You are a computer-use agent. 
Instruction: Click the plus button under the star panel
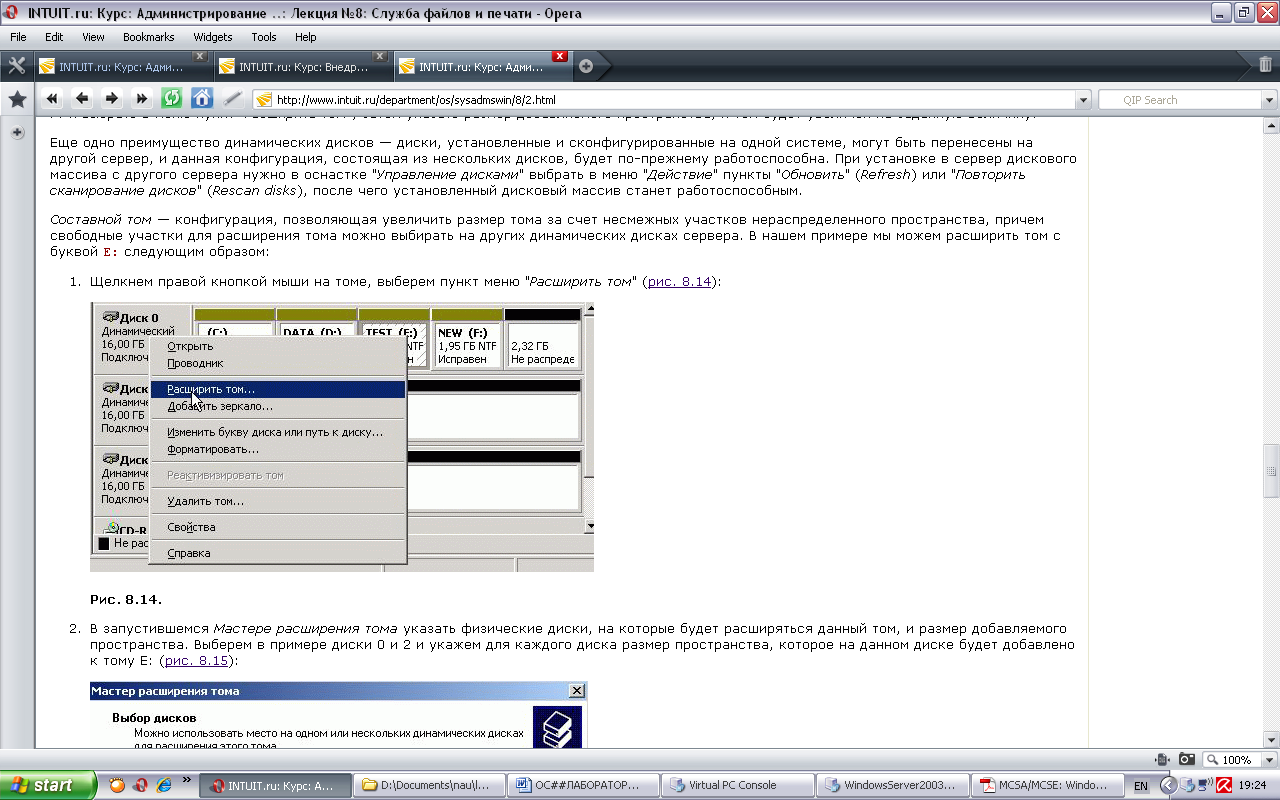17,133
